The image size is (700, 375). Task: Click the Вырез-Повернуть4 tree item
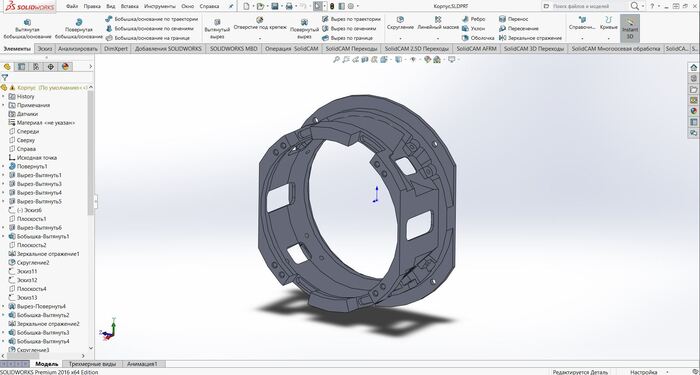[37, 307]
